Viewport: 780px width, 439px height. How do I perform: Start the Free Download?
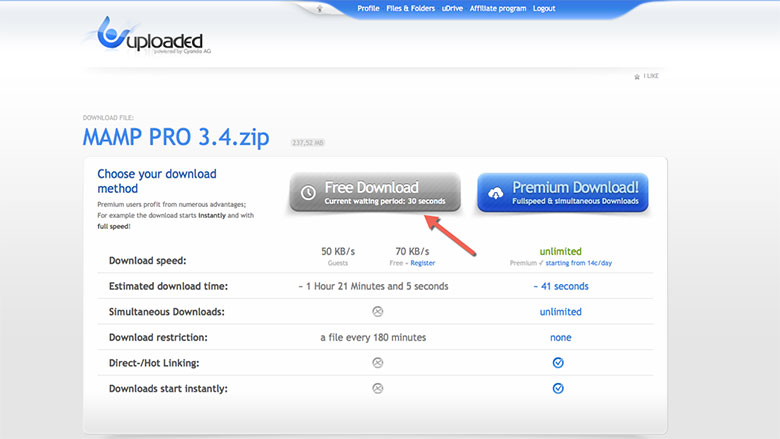[x=375, y=193]
